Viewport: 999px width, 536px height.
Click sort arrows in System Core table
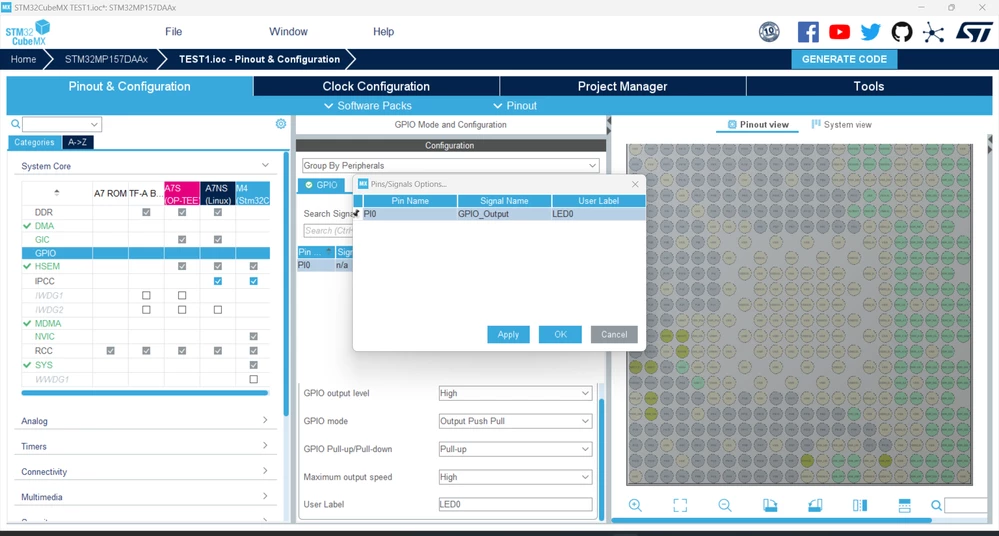[x=57, y=192]
